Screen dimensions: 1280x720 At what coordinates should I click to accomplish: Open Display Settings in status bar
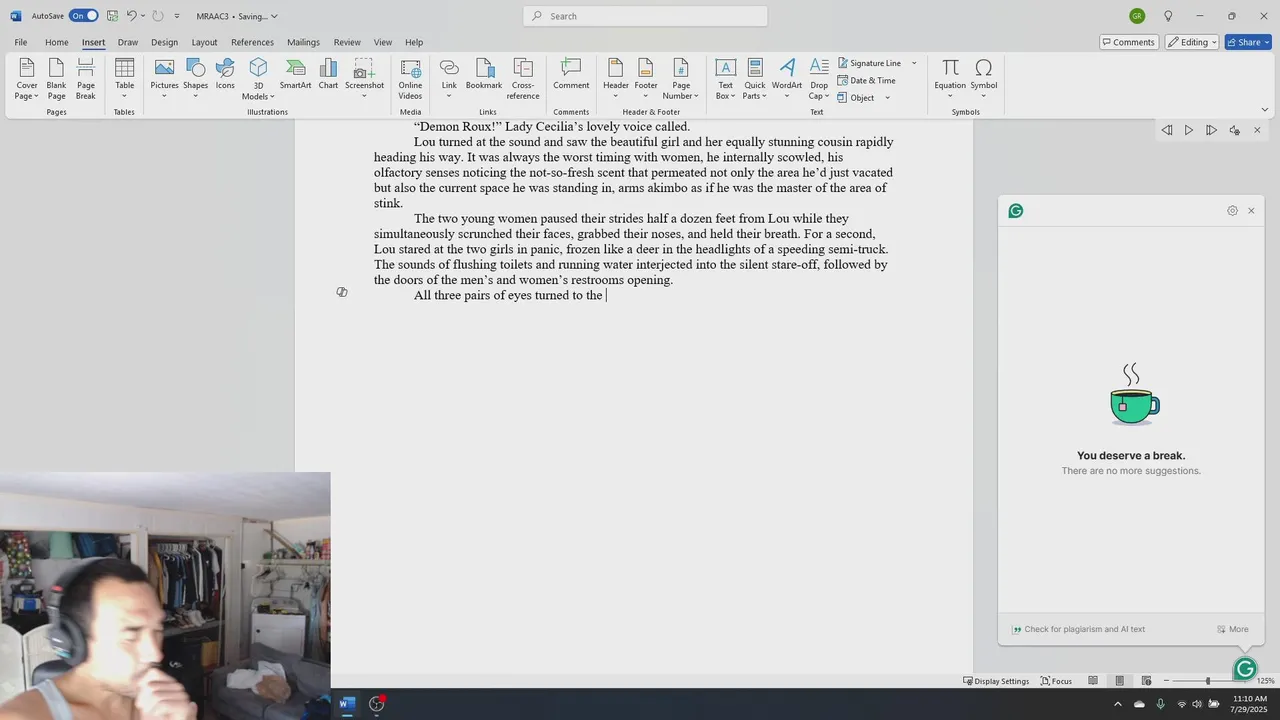tap(996, 681)
